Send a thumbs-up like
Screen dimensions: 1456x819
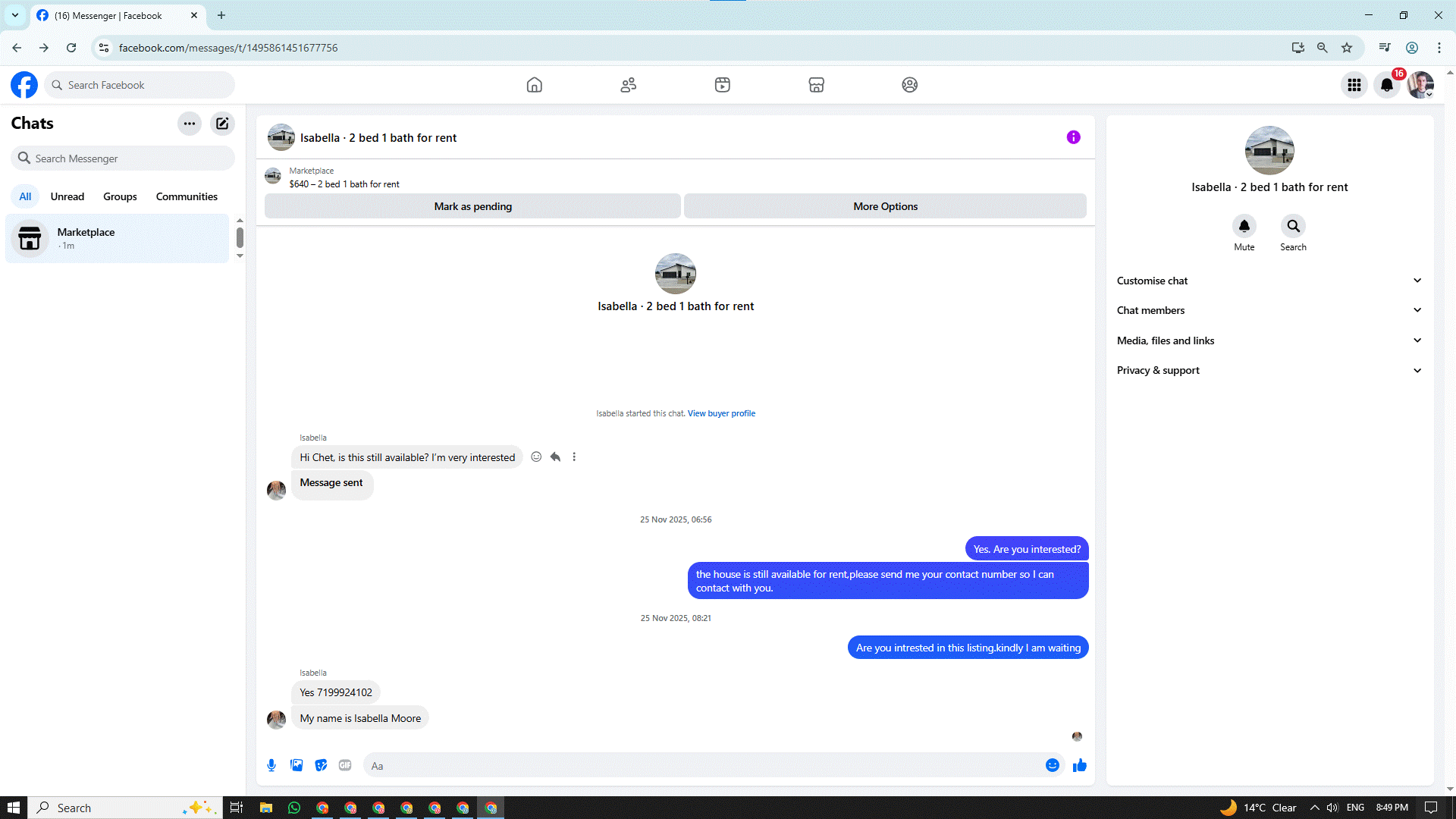[1079, 765]
